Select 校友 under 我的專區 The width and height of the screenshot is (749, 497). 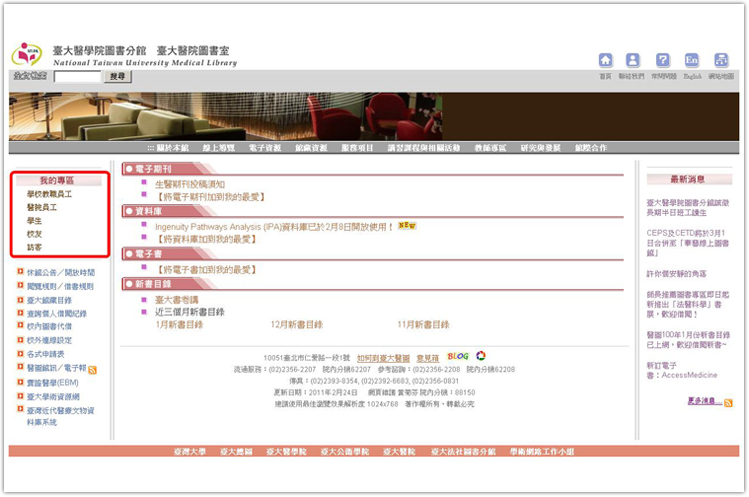[x=34, y=234]
